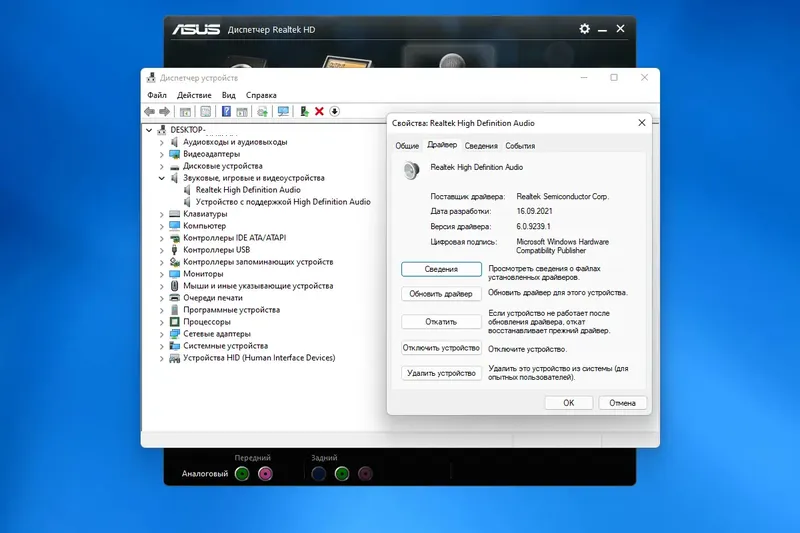Viewport: 800px width, 533px height.
Task: Select the Сетевые адаптеры tree item
Action: [217, 334]
